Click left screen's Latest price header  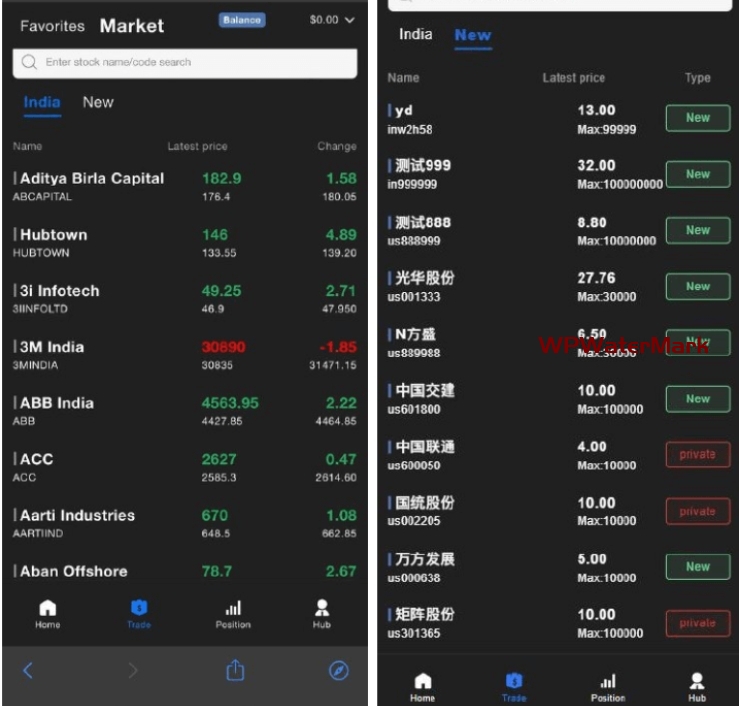[x=197, y=147]
